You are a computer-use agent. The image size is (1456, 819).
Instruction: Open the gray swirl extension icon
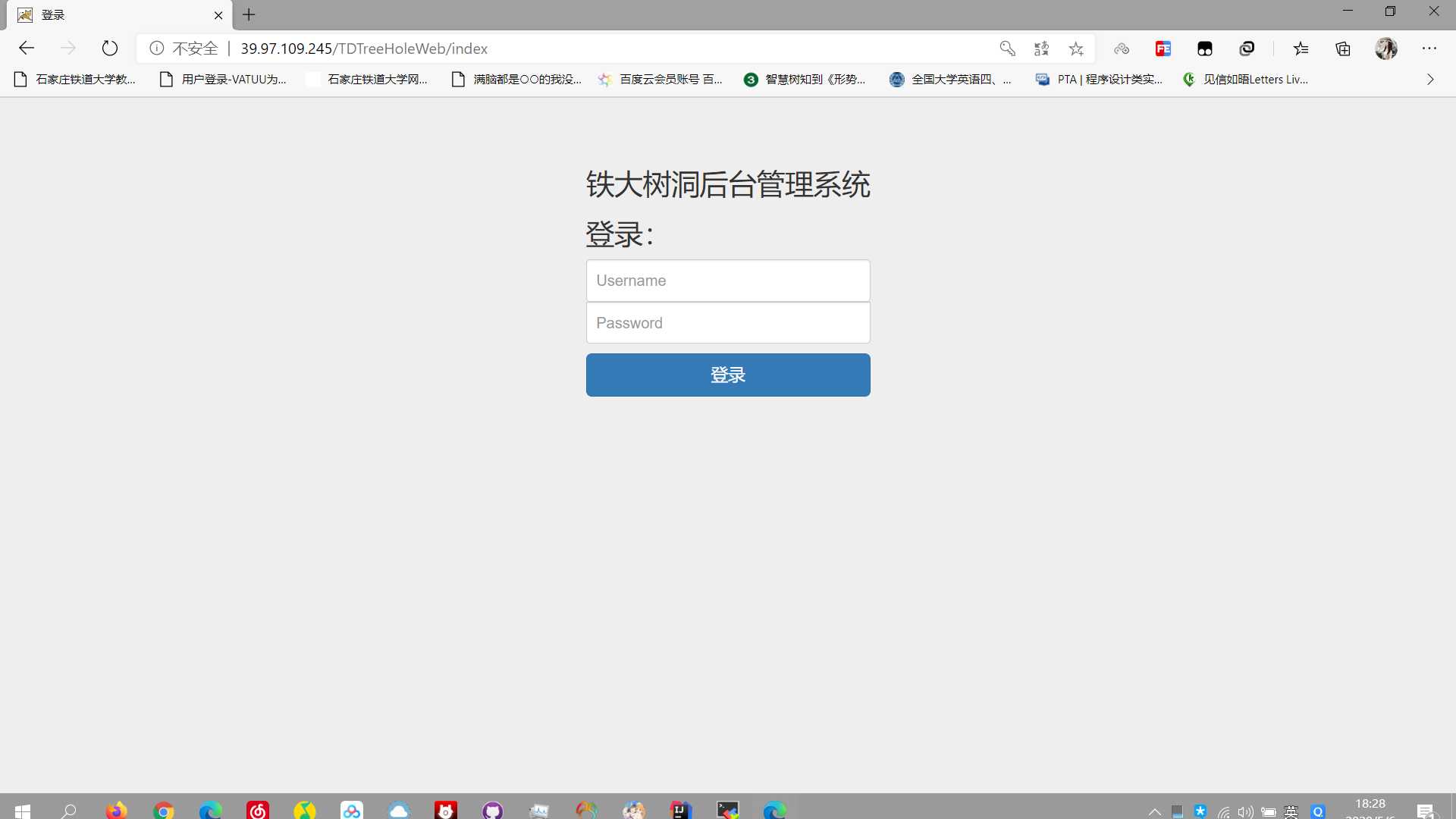tap(1247, 49)
